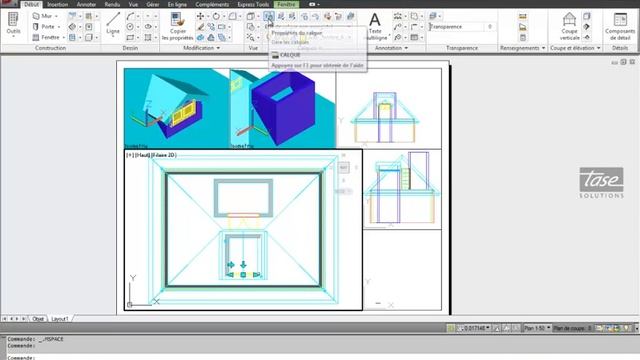640x360 pixels.
Task: Open Composants de détail tool
Action: pos(620,26)
